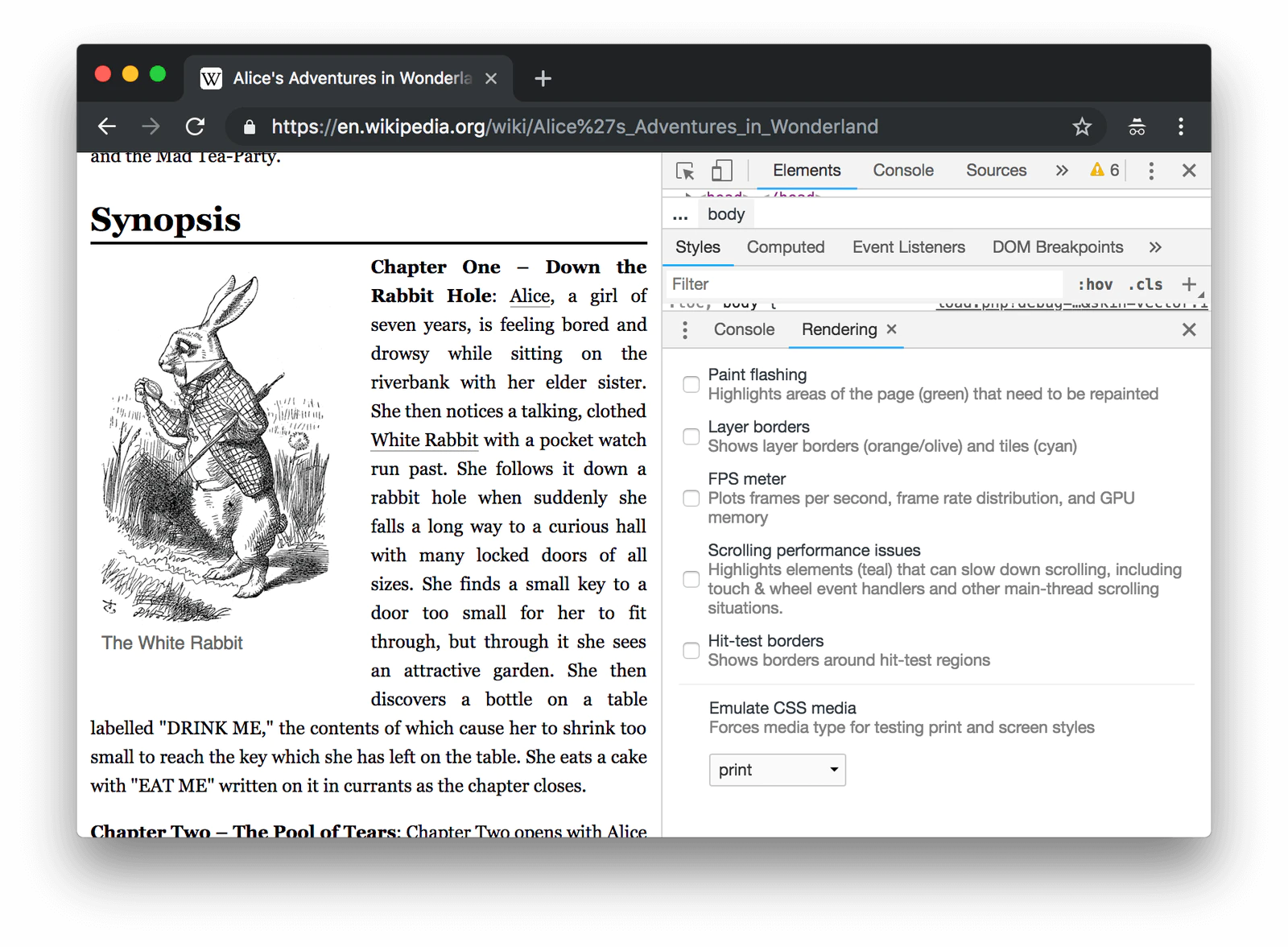Click the warnings count icon
The width and height of the screenshot is (1288, 947).
1104,170
